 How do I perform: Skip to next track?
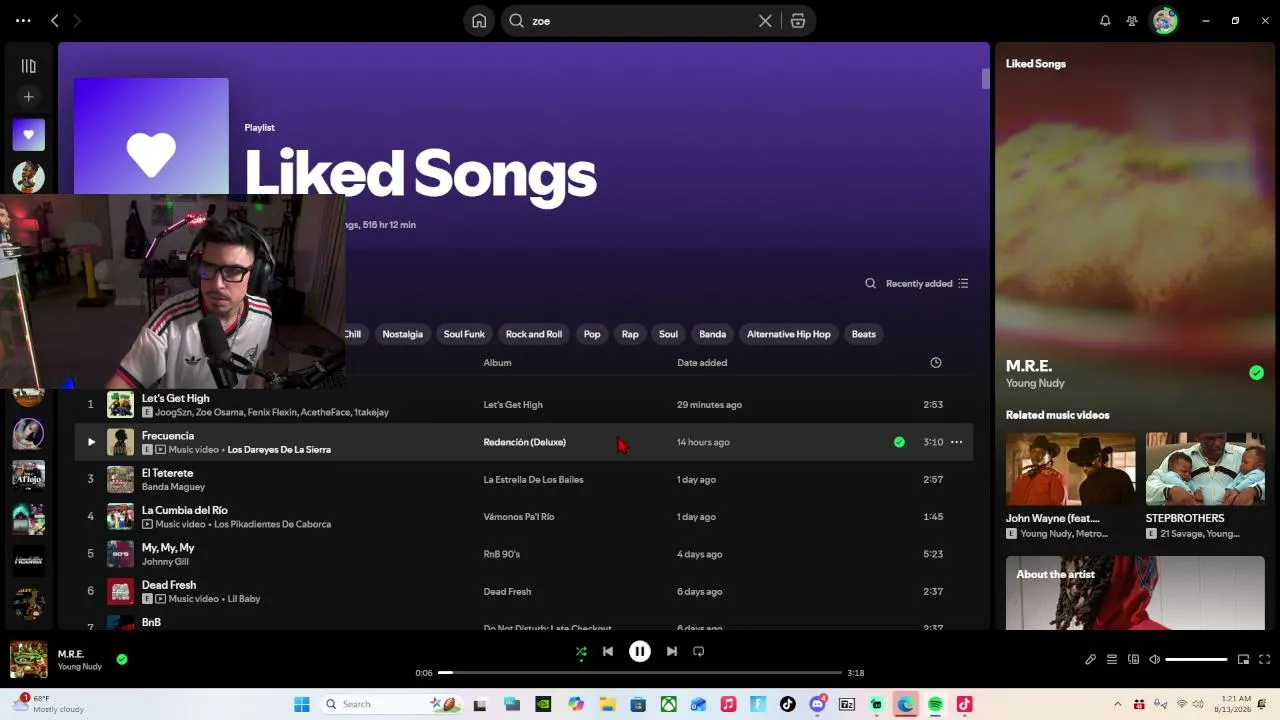[672, 652]
